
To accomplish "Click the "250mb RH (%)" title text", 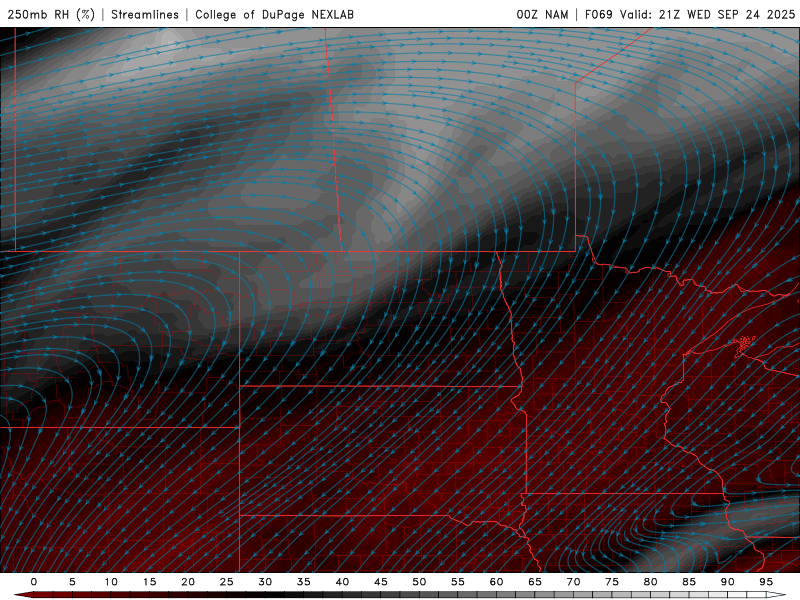I will [x=51, y=15].
